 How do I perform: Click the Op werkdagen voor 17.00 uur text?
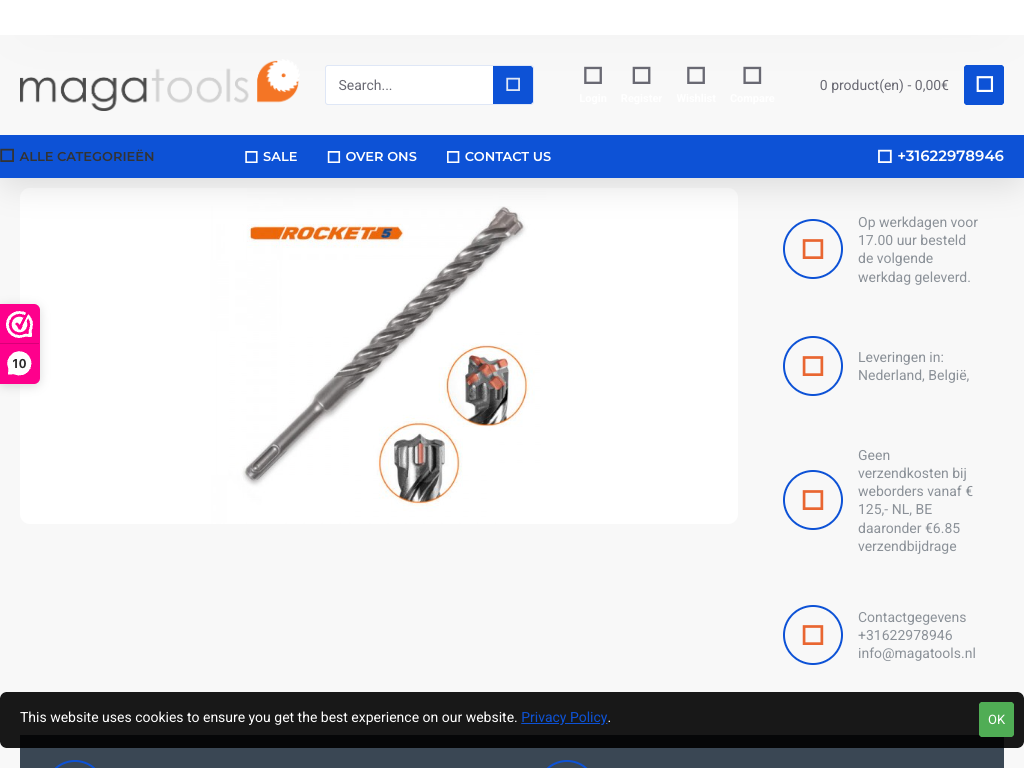[x=918, y=249]
